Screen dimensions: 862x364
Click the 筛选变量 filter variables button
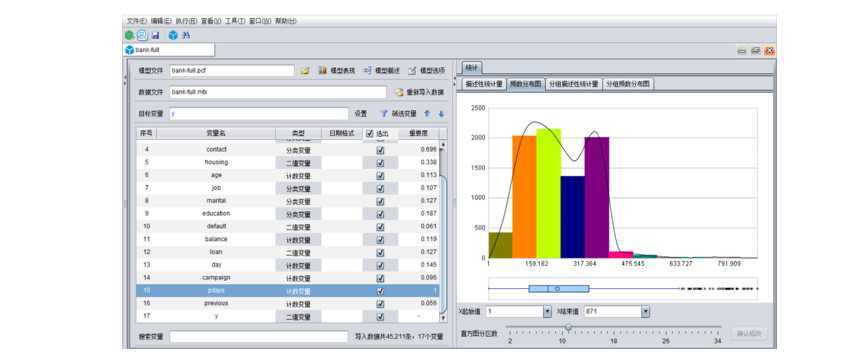399,114
